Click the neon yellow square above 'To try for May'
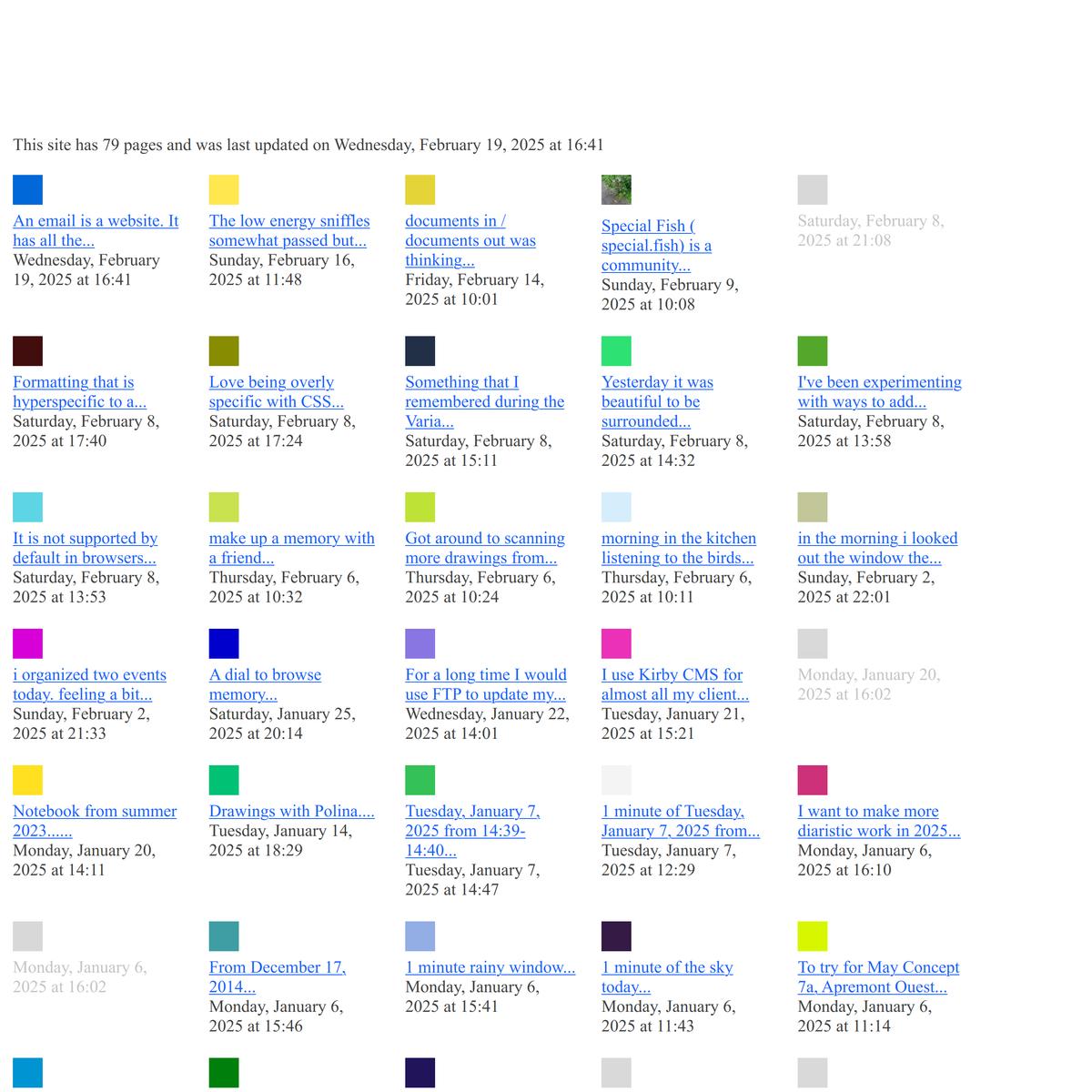 pyautogui.click(x=813, y=936)
